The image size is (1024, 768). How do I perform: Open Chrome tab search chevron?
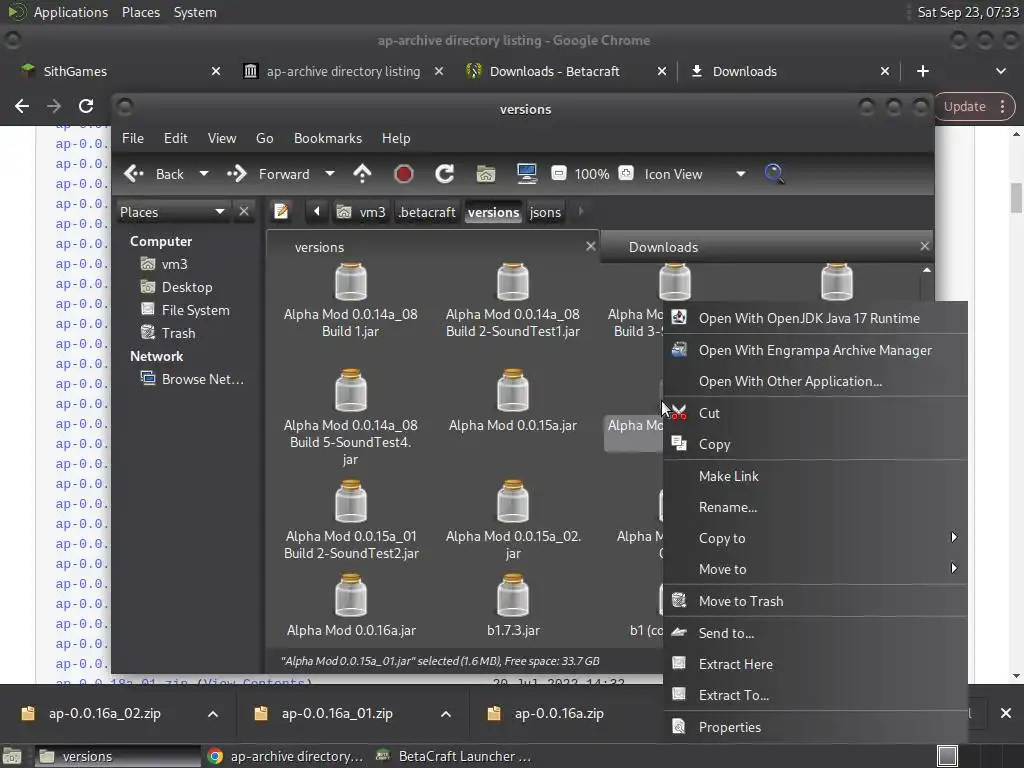coord(1000,71)
